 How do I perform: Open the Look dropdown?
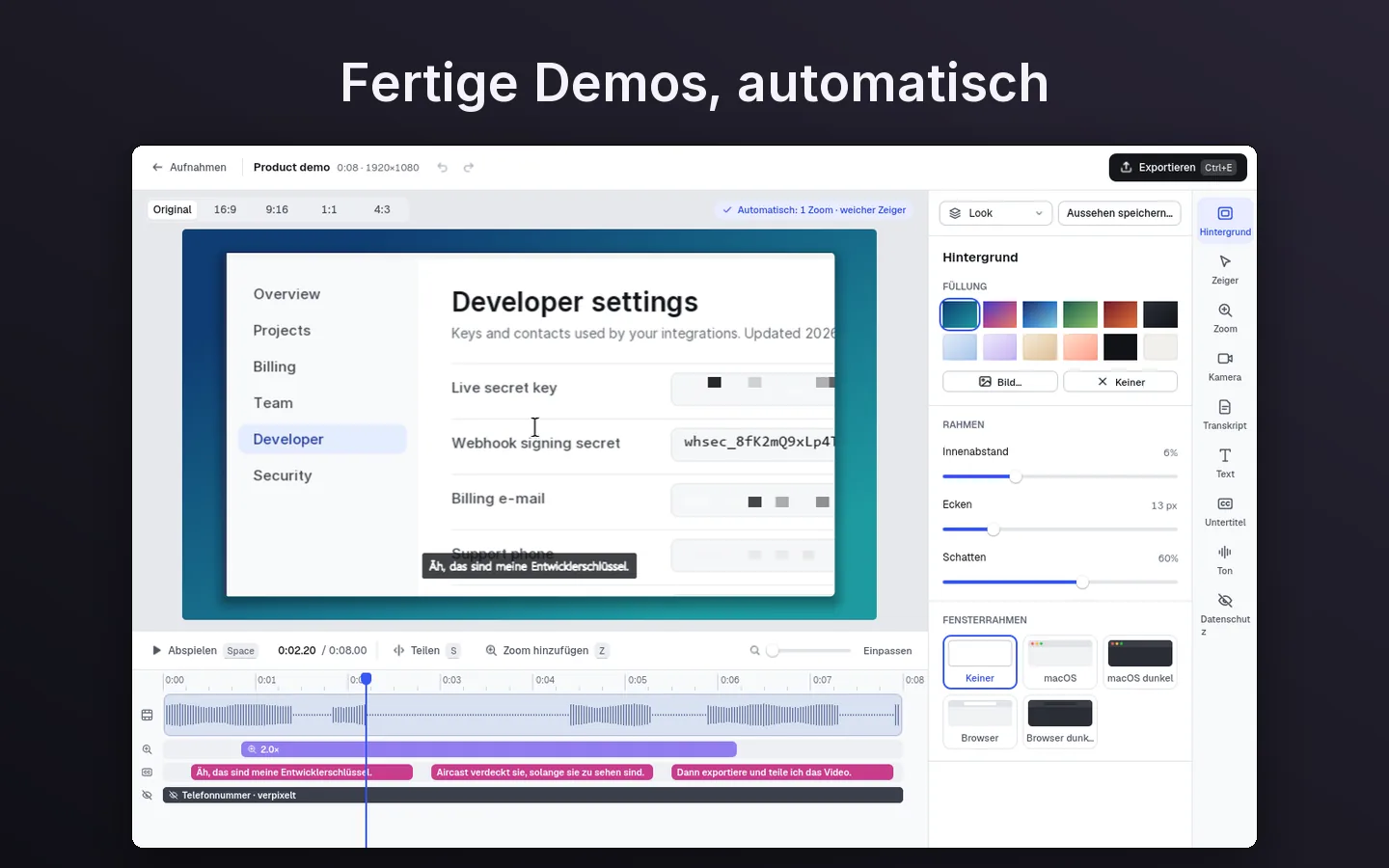click(x=996, y=213)
